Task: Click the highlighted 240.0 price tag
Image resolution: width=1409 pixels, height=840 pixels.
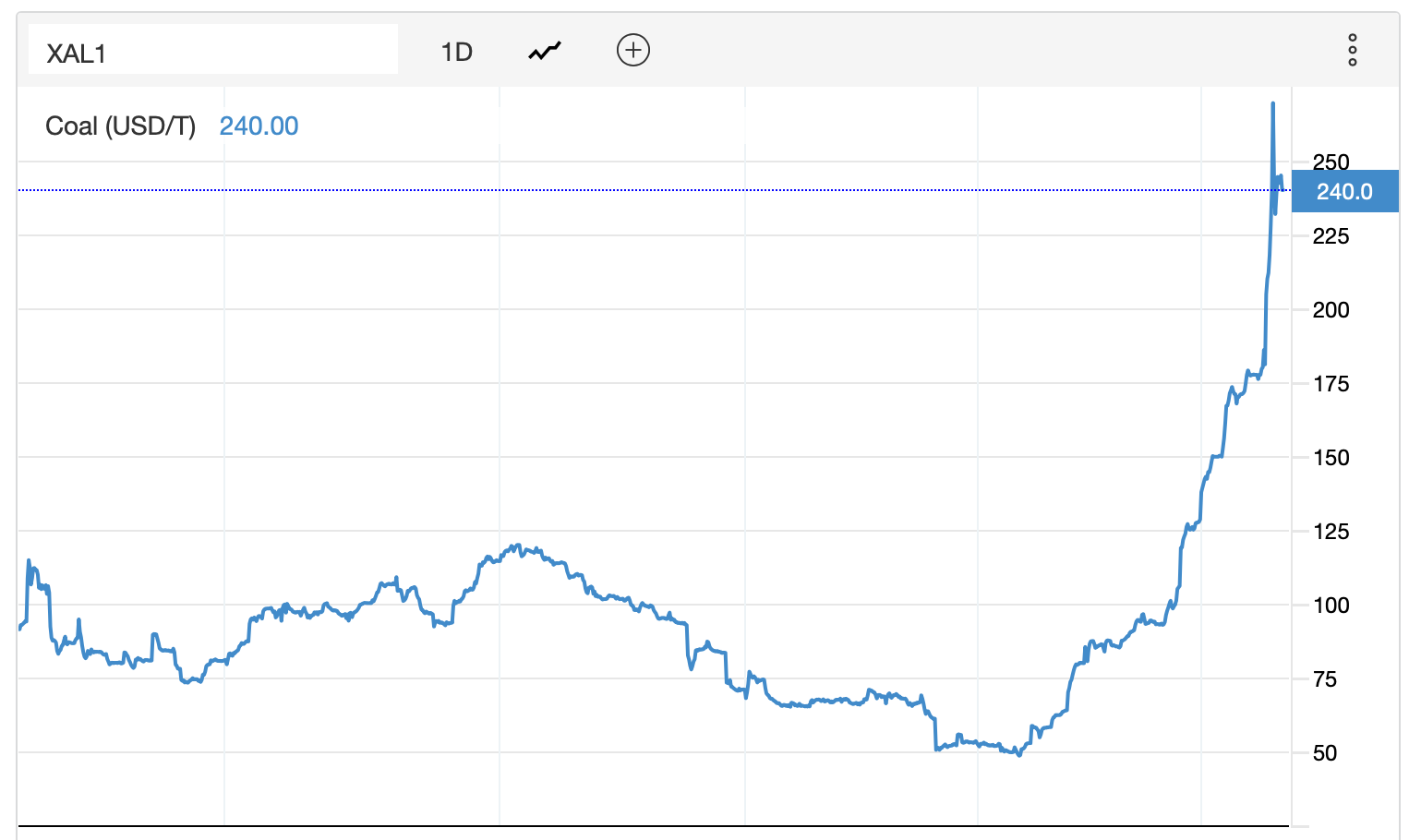Action: 1344,192
